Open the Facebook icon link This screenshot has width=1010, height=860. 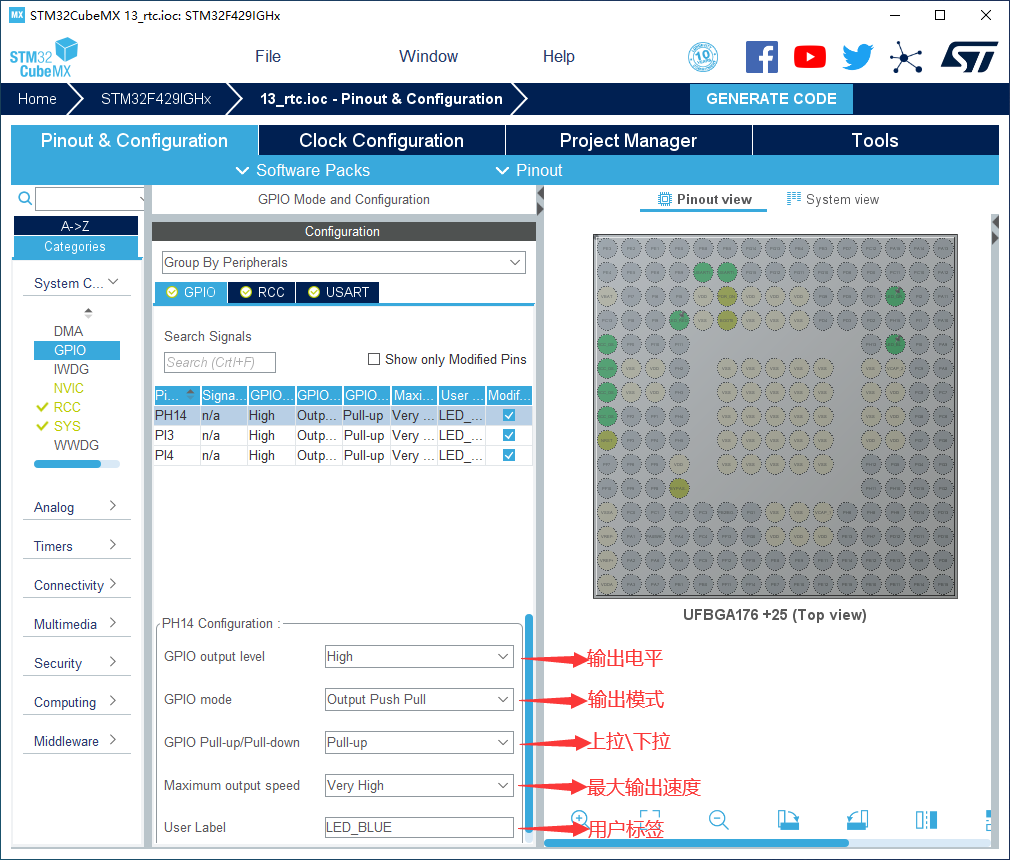pyautogui.click(x=761, y=57)
